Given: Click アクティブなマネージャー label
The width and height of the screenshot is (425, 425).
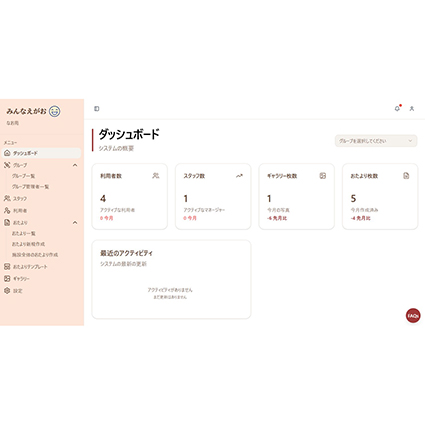Looking at the screenshot, I should pyautogui.click(x=204, y=210).
